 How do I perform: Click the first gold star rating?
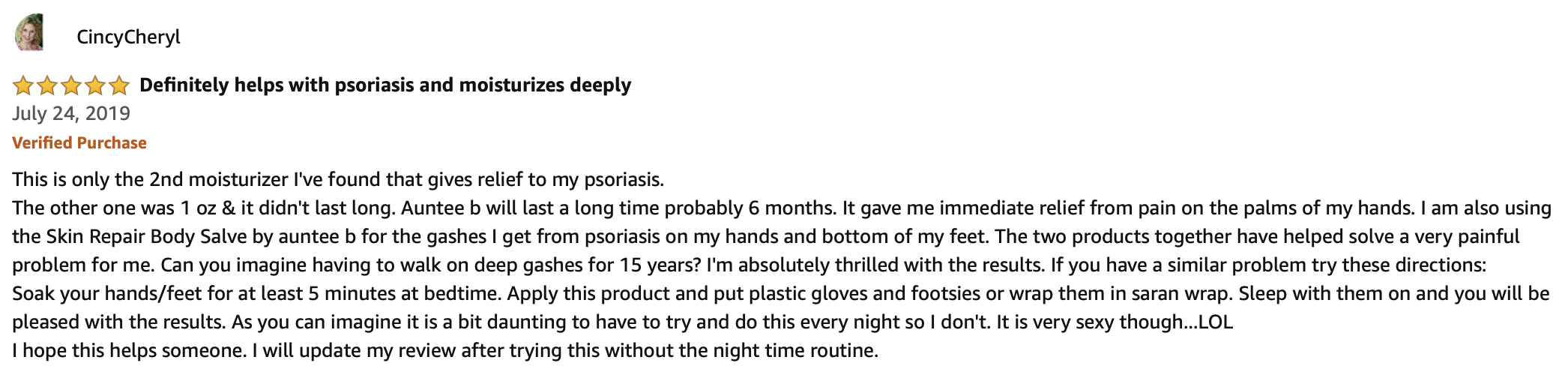23,86
